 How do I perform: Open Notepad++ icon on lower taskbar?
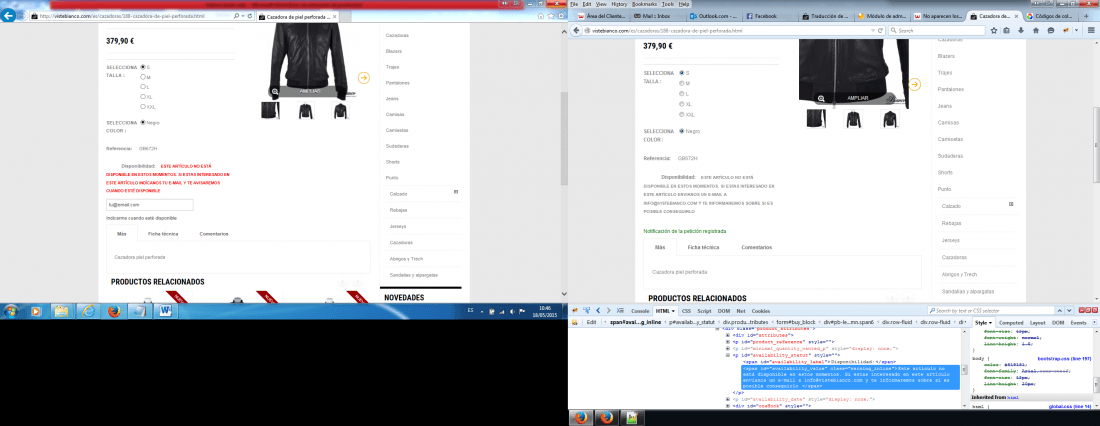point(631,418)
